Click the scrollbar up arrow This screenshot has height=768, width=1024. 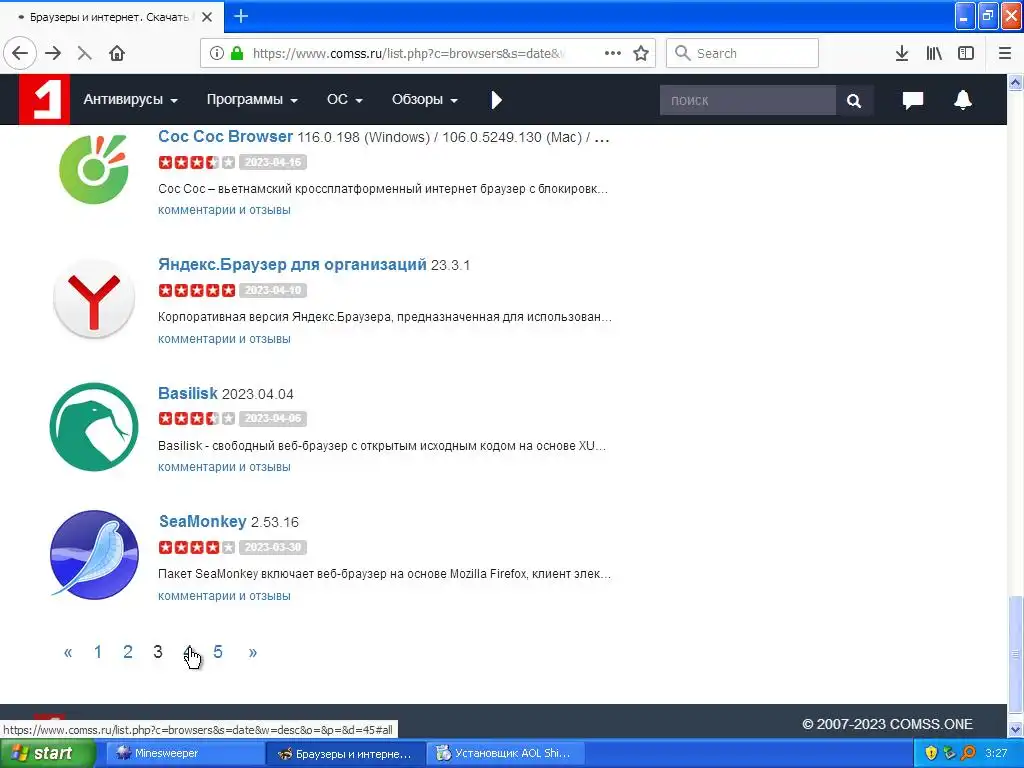click(x=1015, y=82)
